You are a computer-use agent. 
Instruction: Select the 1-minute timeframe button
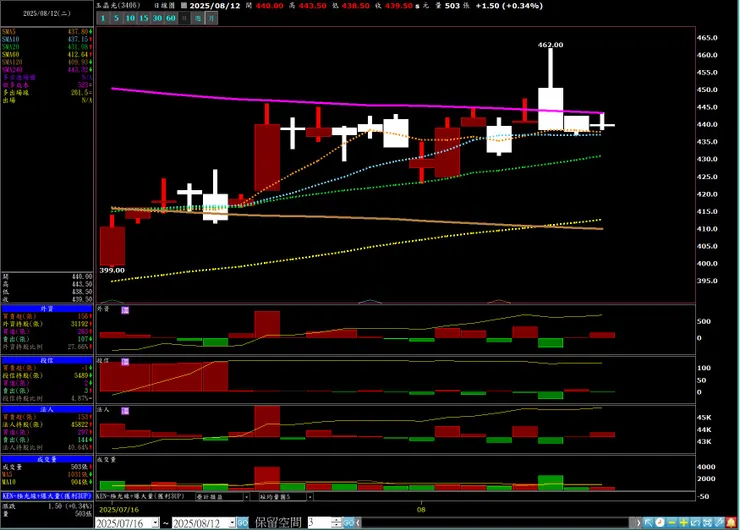coord(103,18)
